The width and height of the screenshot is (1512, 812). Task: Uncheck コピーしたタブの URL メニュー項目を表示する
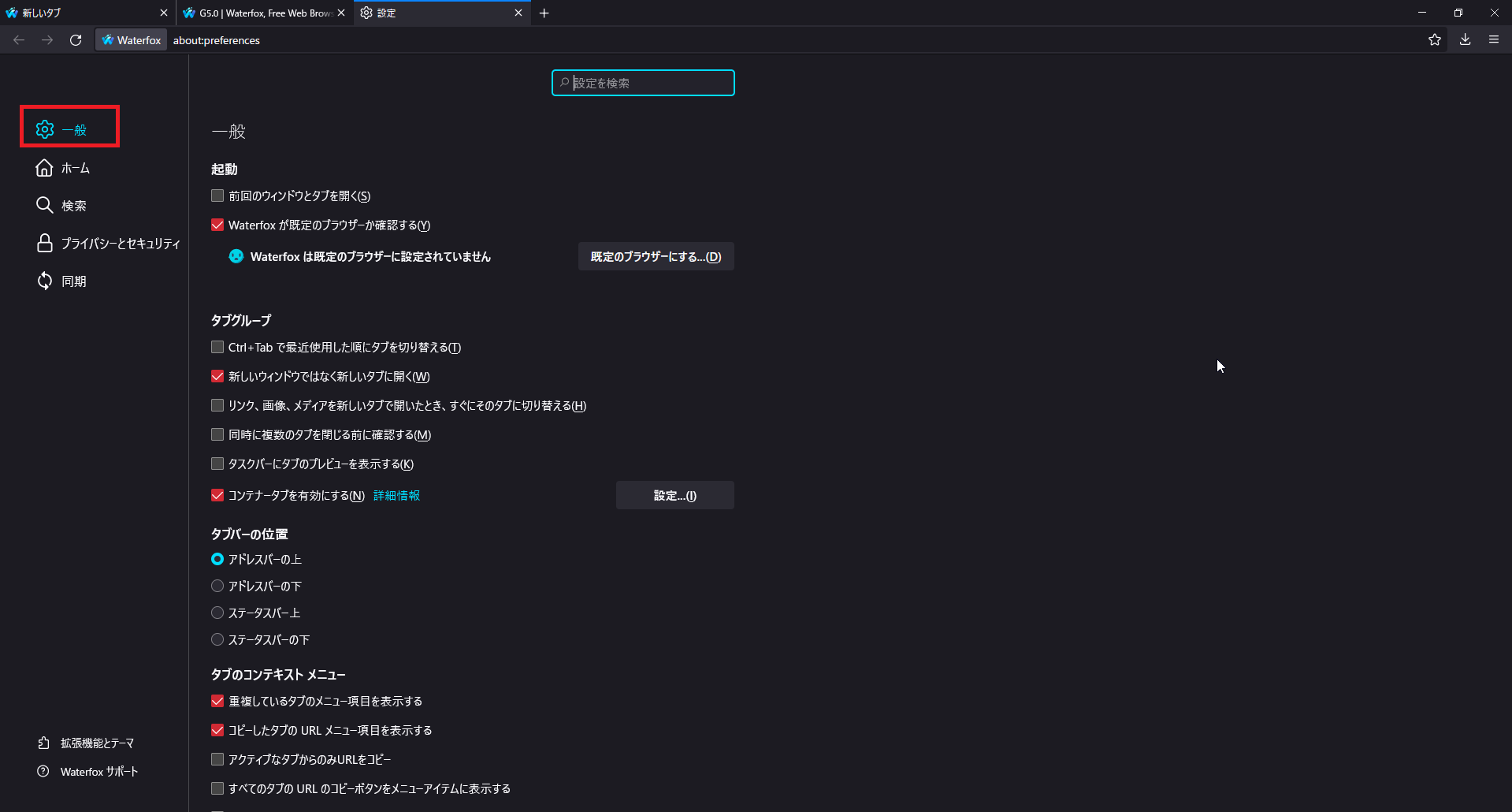217,730
